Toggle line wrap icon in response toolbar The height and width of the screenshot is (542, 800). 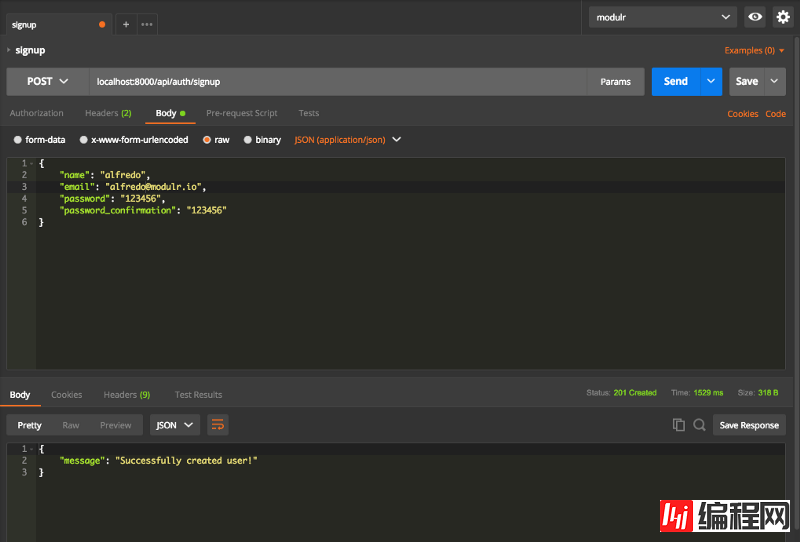click(x=218, y=425)
